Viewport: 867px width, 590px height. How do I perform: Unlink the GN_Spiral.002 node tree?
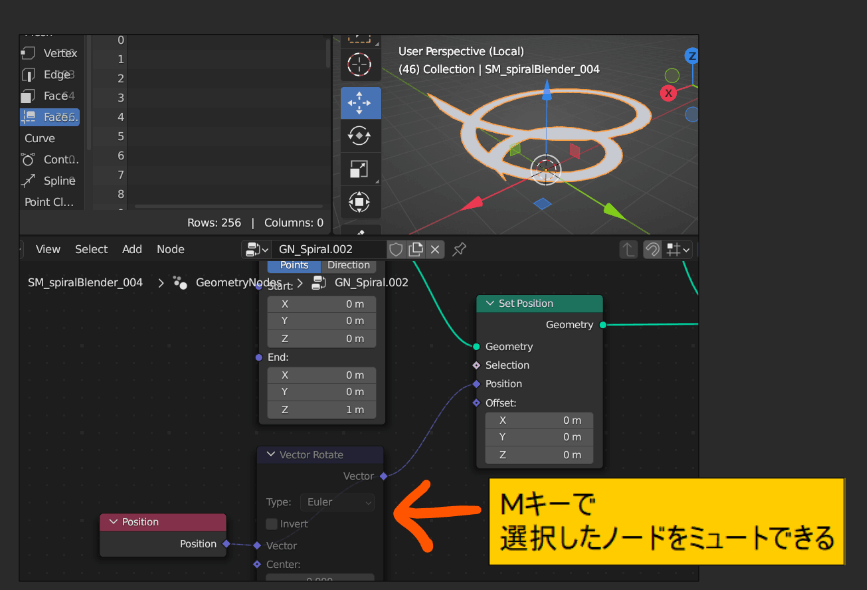(x=435, y=249)
